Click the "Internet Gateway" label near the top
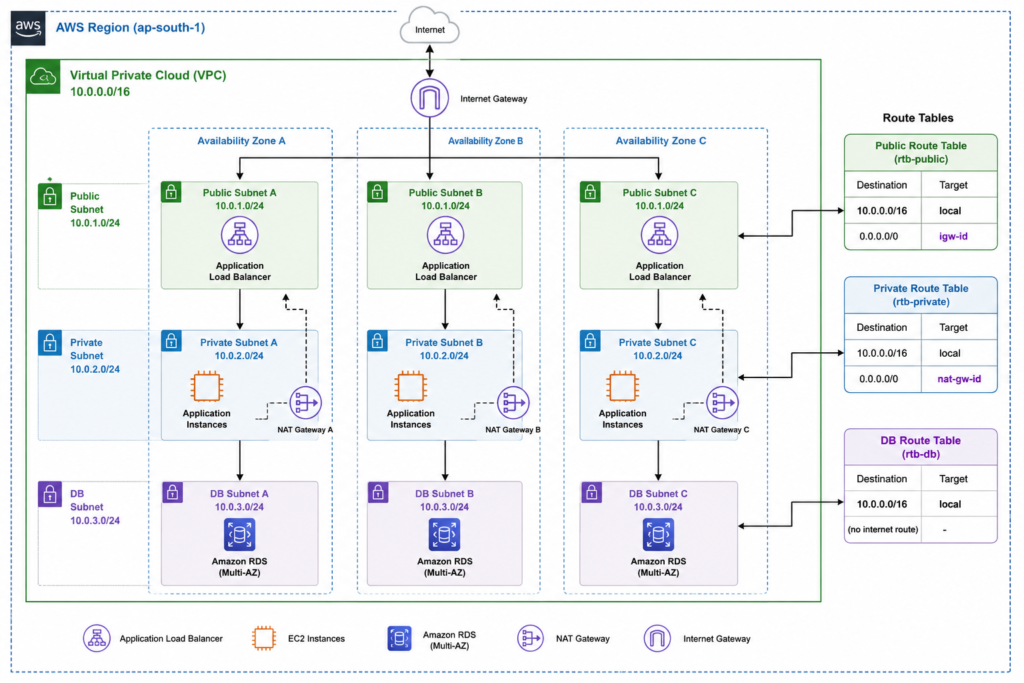1024x683 pixels. [x=494, y=99]
